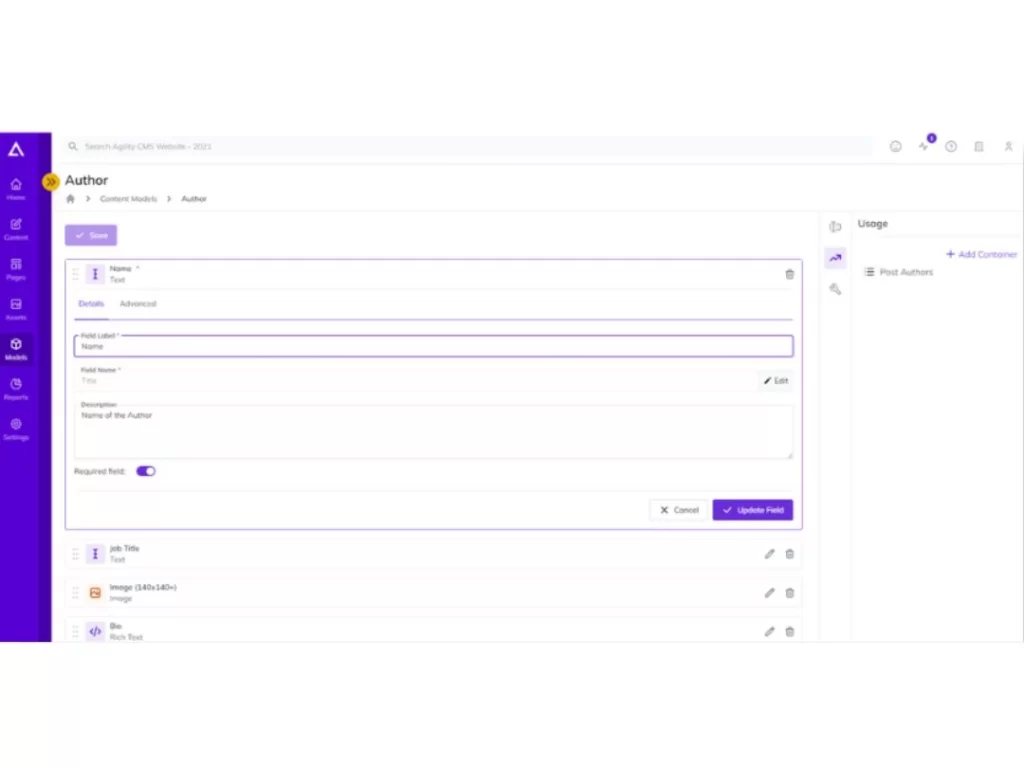The width and height of the screenshot is (1024, 768).
Task: Open Settings in the sidebar
Action: 16,429
